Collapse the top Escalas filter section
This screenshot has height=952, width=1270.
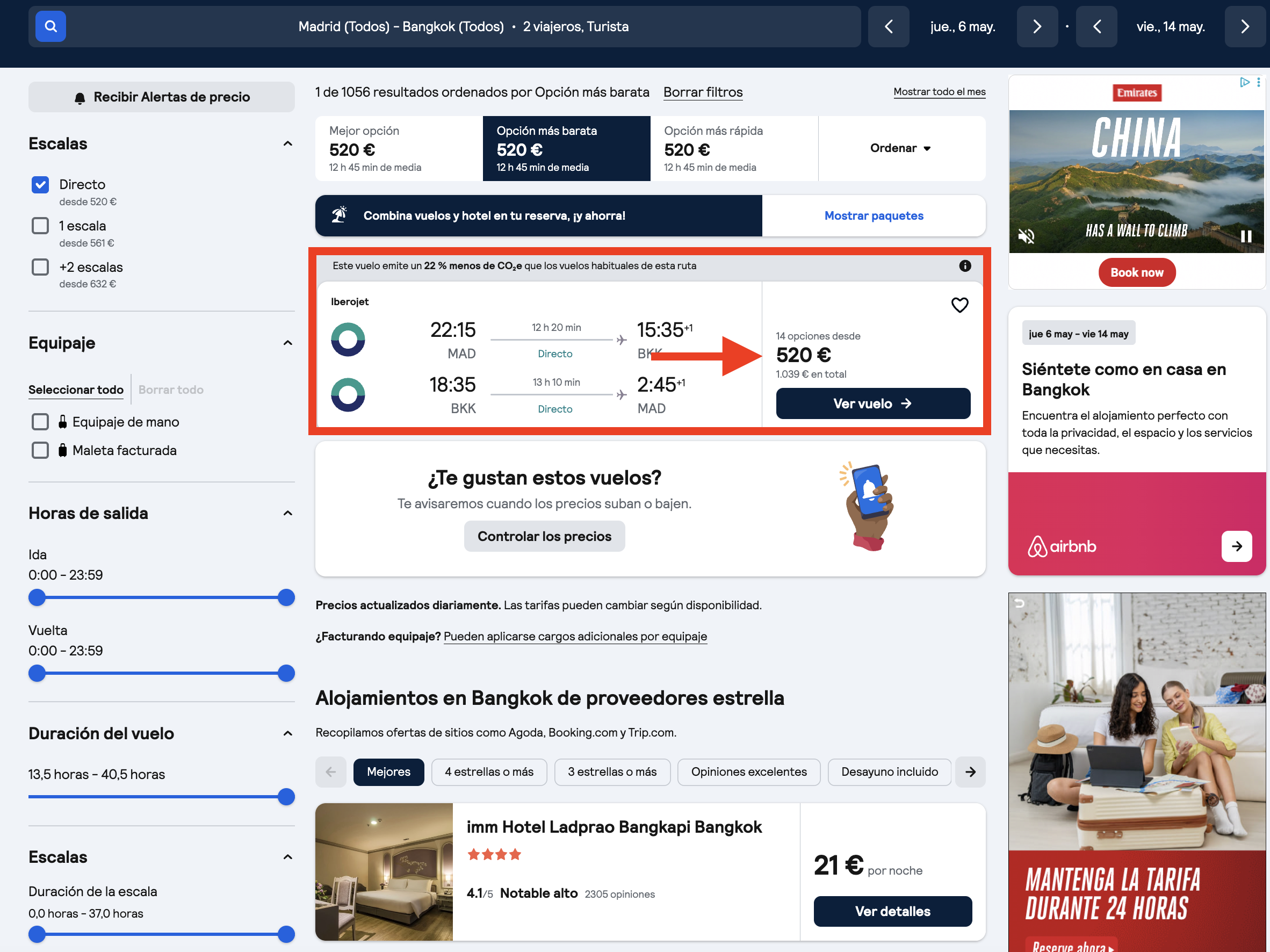tap(287, 143)
